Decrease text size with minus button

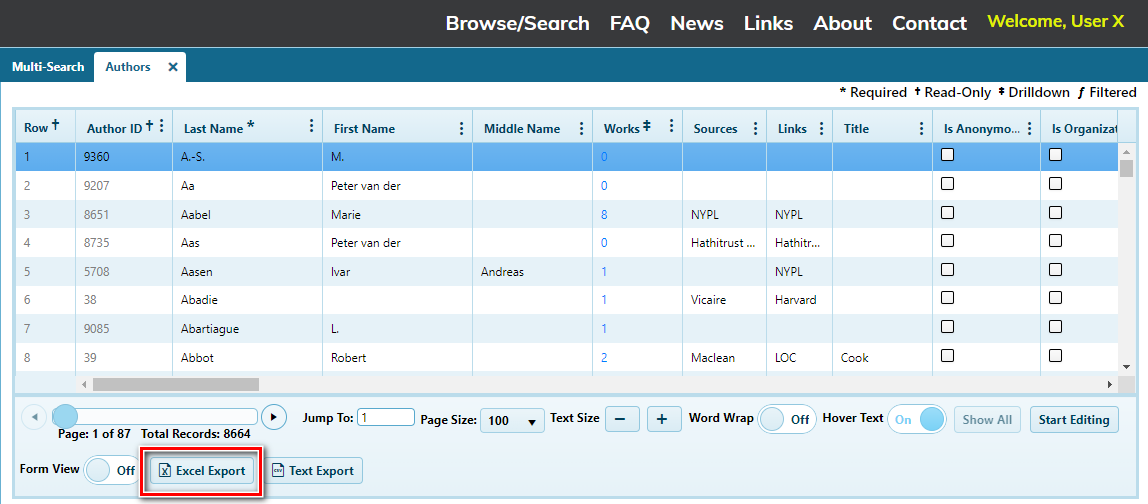(622, 419)
